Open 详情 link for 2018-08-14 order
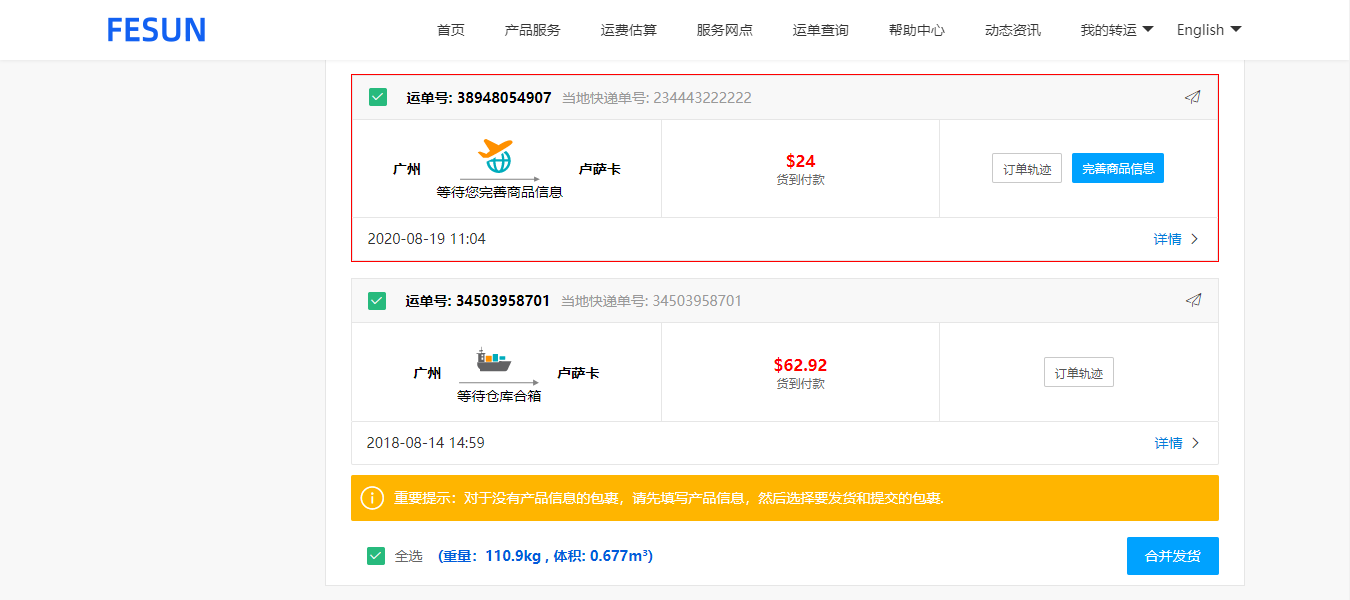The height and width of the screenshot is (600, 1350). (1168, 443)
